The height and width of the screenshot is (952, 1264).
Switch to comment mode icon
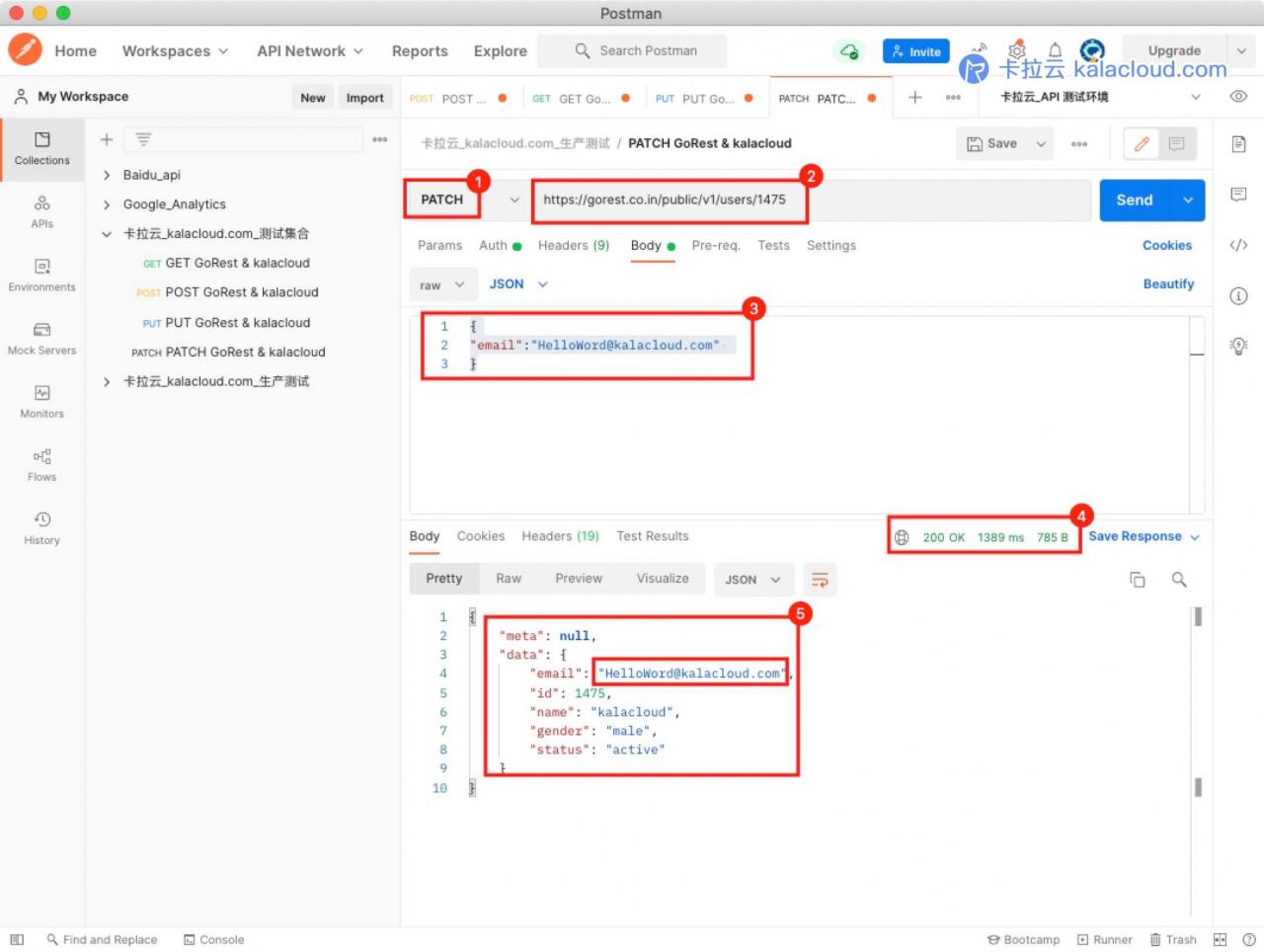[1176, 144]
